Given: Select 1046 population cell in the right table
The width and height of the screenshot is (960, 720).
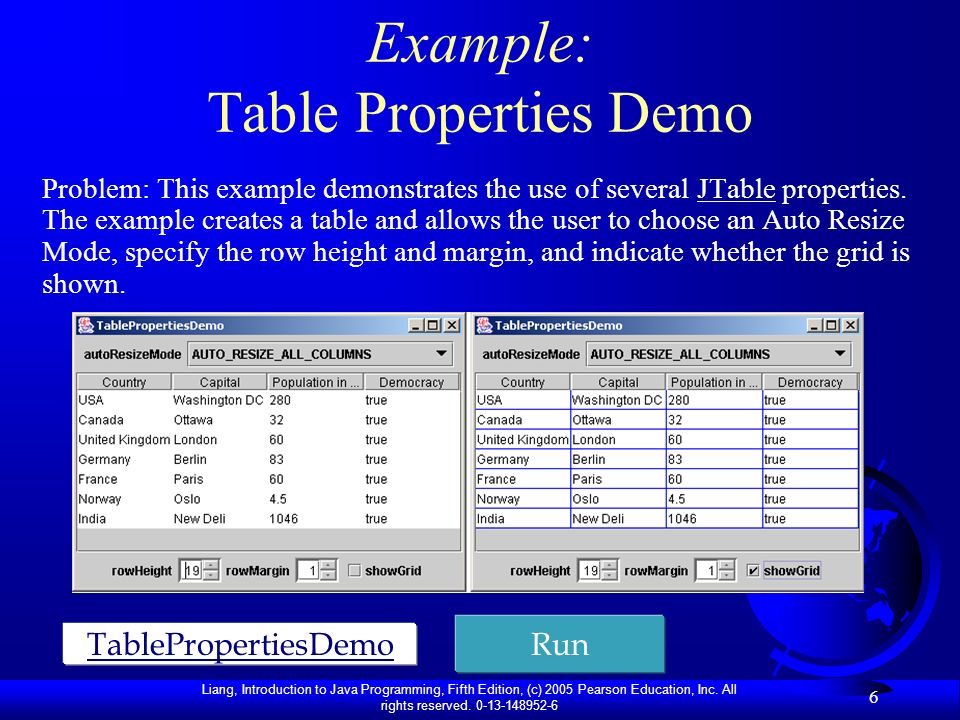Looking at the screenshot, I should 714,519.
